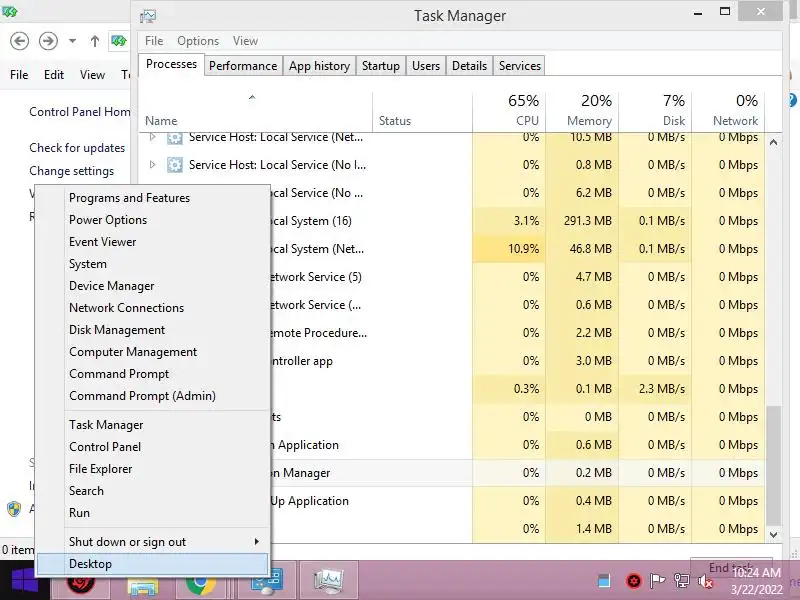Screen dimensions: 800x600
Task: Open Edit menu in Control Panel window
Action: 54,74
